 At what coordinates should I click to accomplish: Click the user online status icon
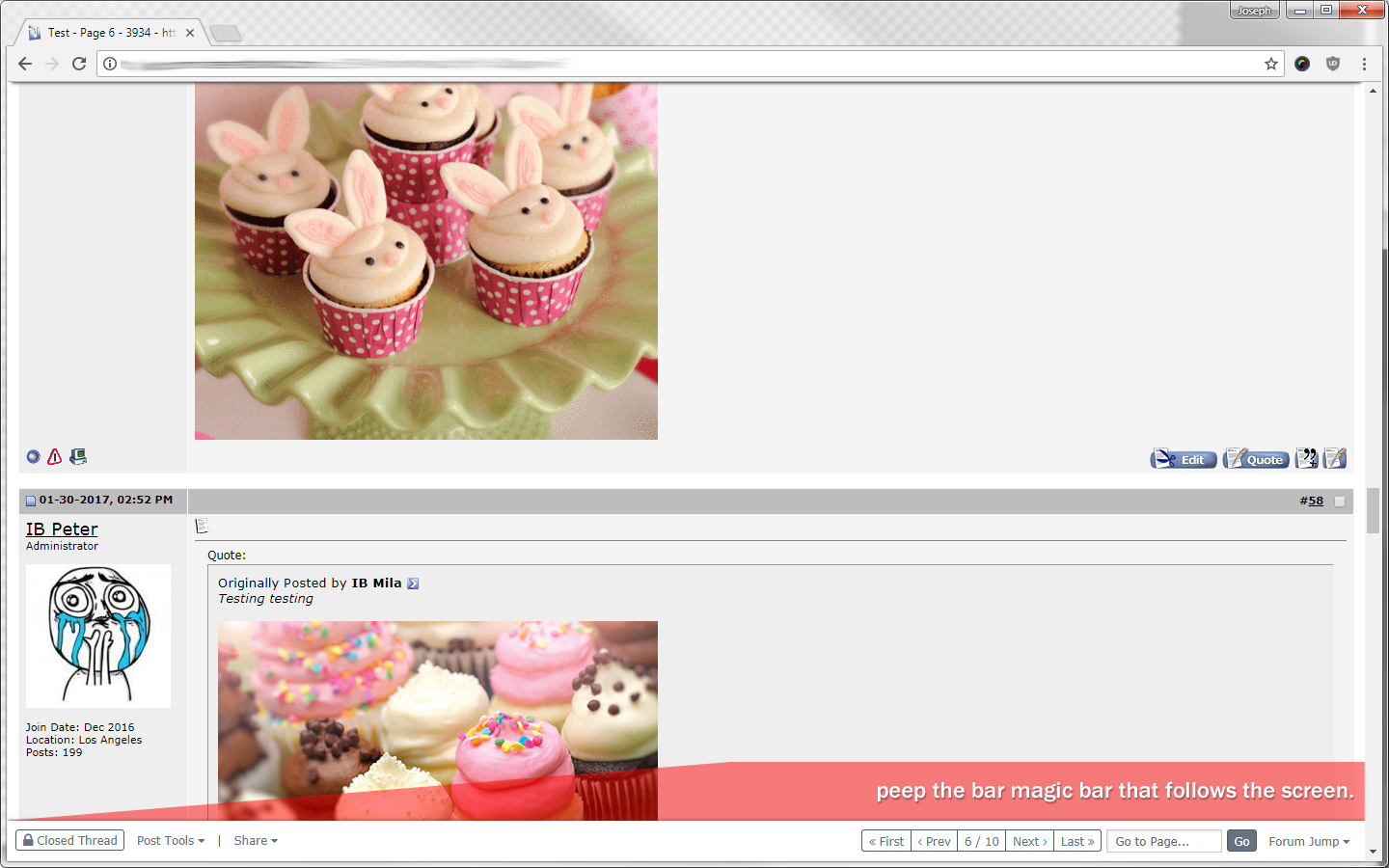coord(33,457)
